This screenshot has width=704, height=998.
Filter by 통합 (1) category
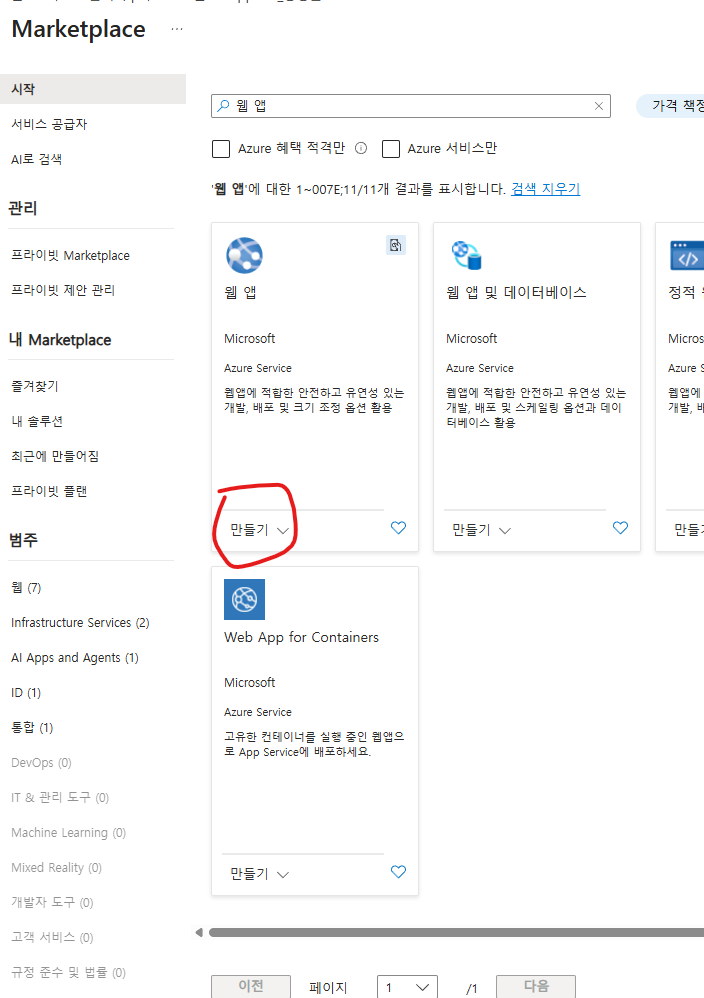click(x=32, y=727)
